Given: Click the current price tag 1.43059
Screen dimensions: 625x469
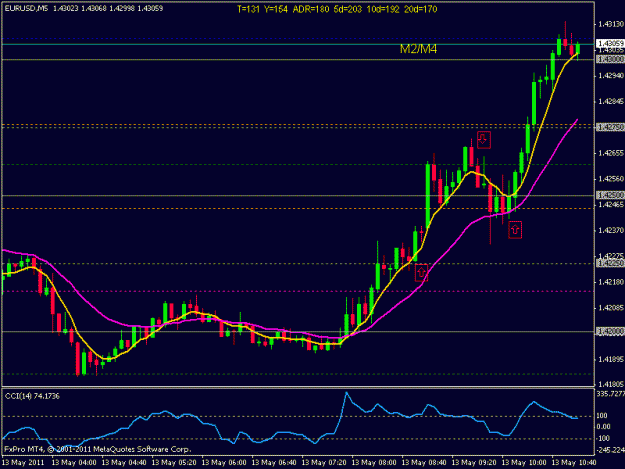Looking at the screenshot, I should 610,43.
